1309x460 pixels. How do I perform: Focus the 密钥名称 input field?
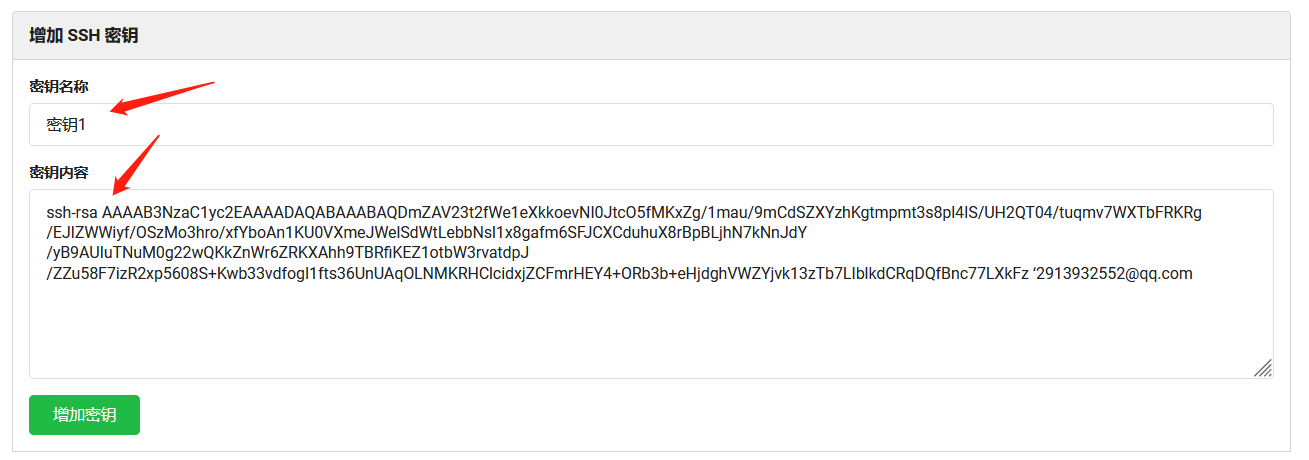(651, 124)
